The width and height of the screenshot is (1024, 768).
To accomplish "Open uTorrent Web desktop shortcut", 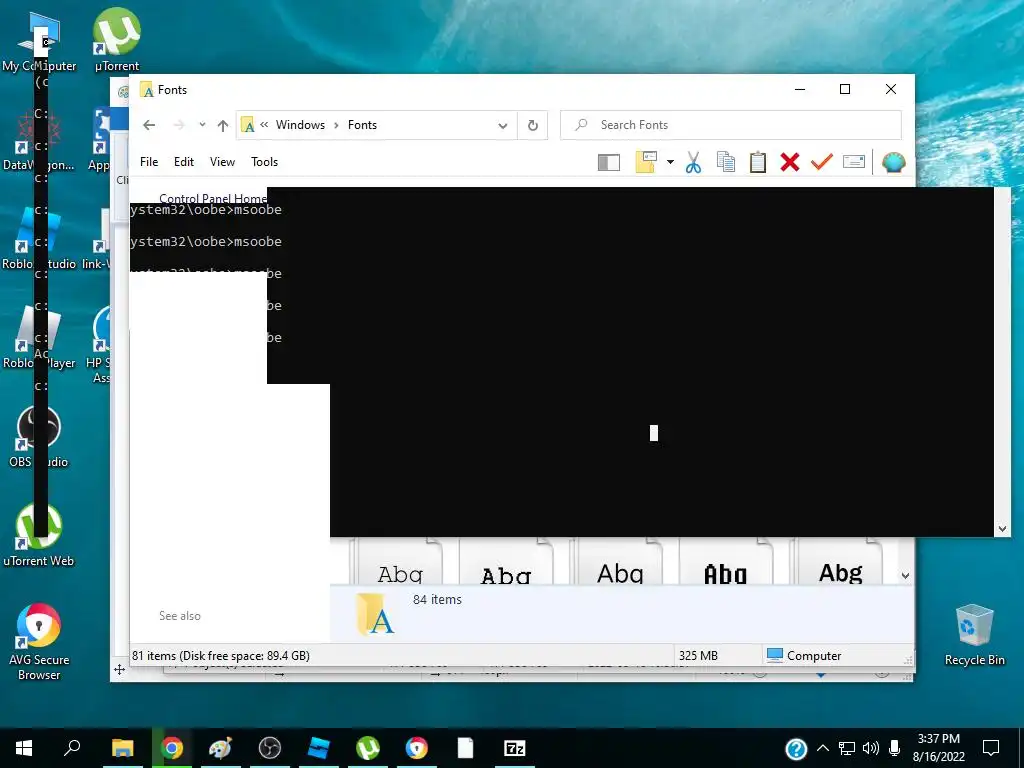I will [39, 536].
